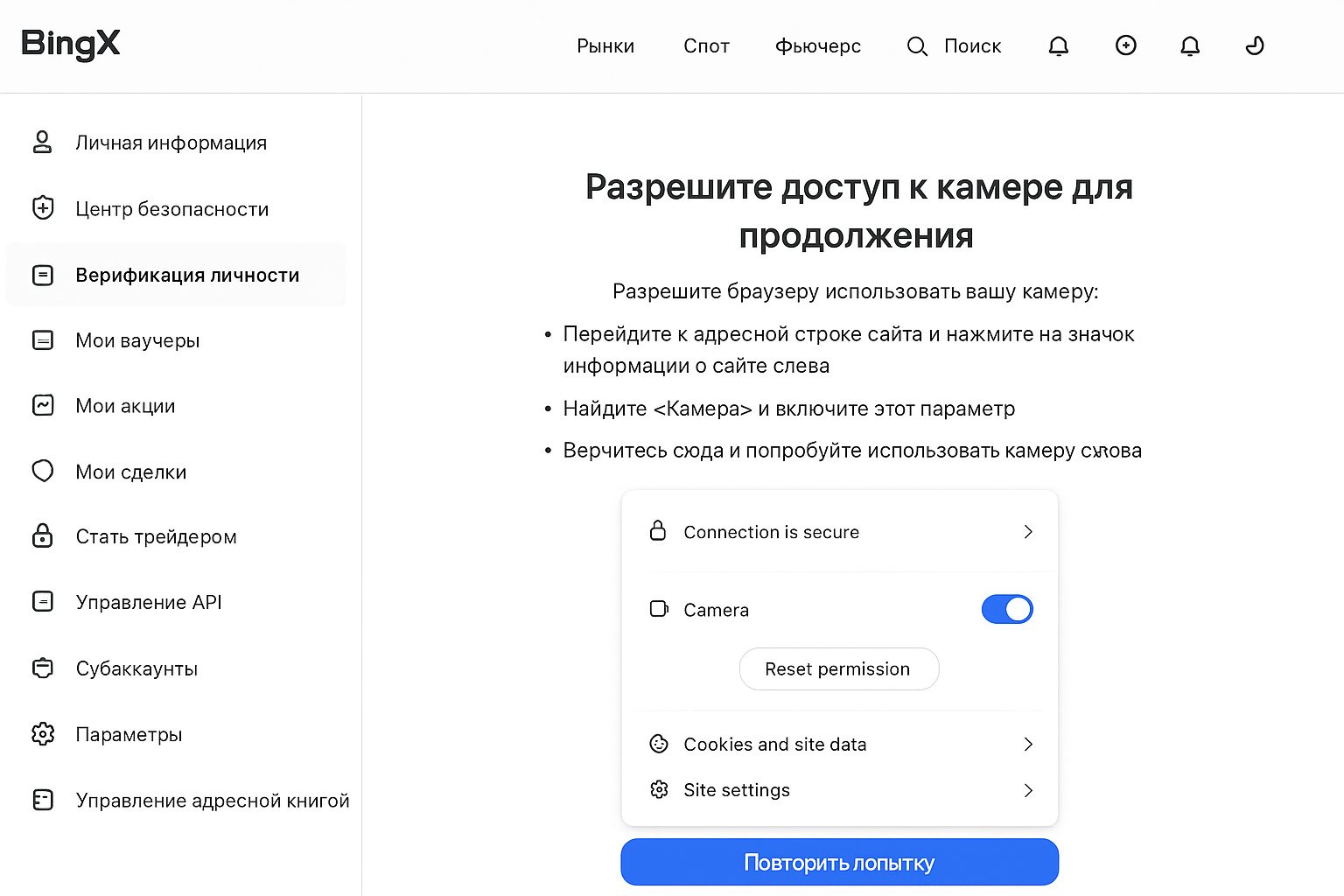Click the icon beside Управление адресной книгой
The image size is (1344, 896).
[x=42, y=800]
